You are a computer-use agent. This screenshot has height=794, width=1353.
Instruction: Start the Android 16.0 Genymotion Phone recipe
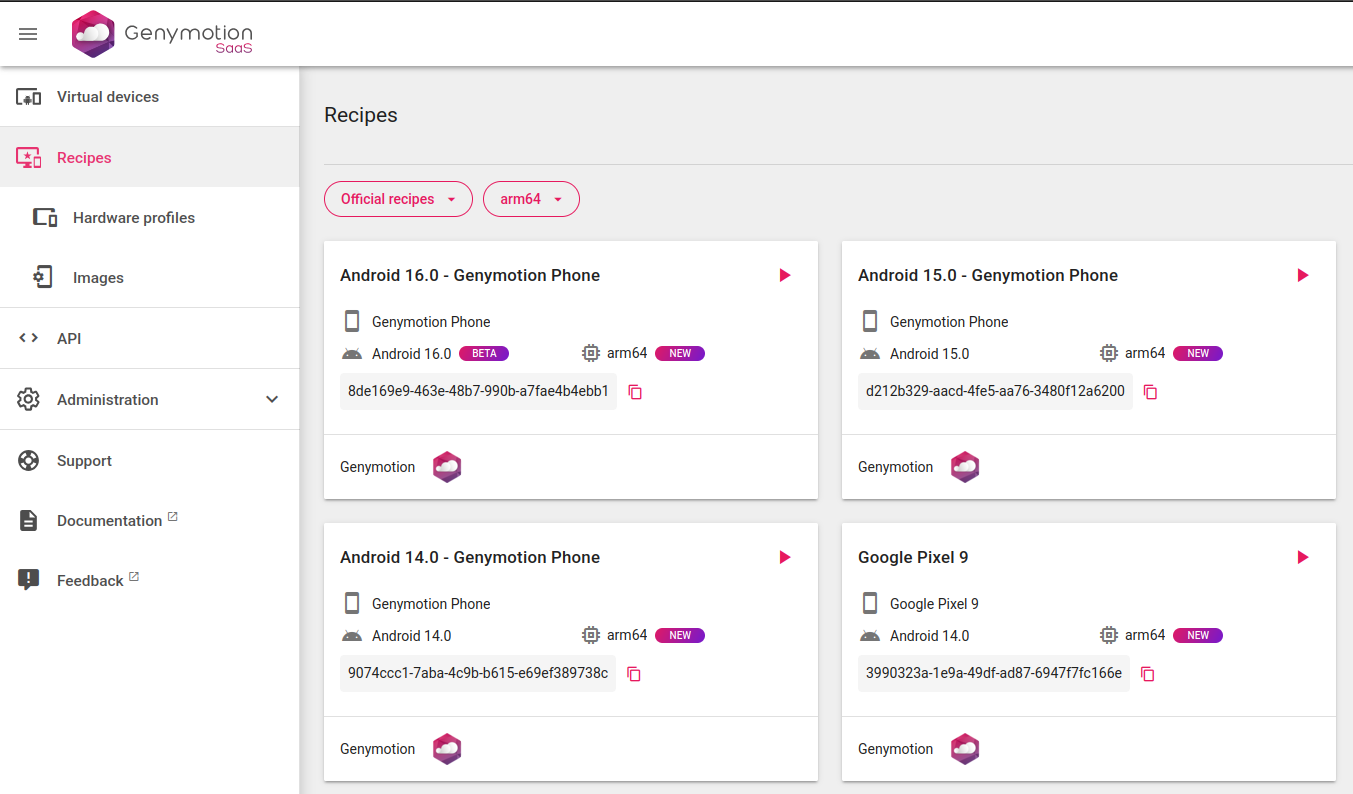tap(785, 275)
